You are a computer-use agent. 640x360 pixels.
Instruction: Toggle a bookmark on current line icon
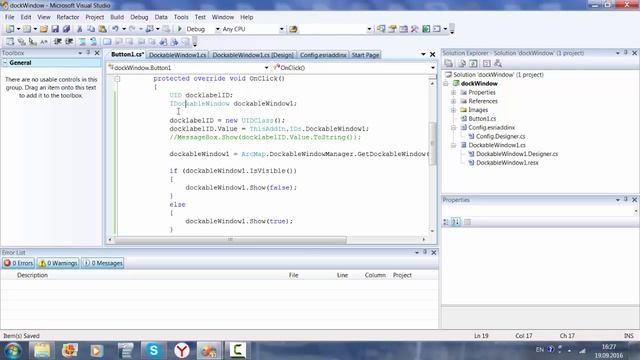point(107,42)
